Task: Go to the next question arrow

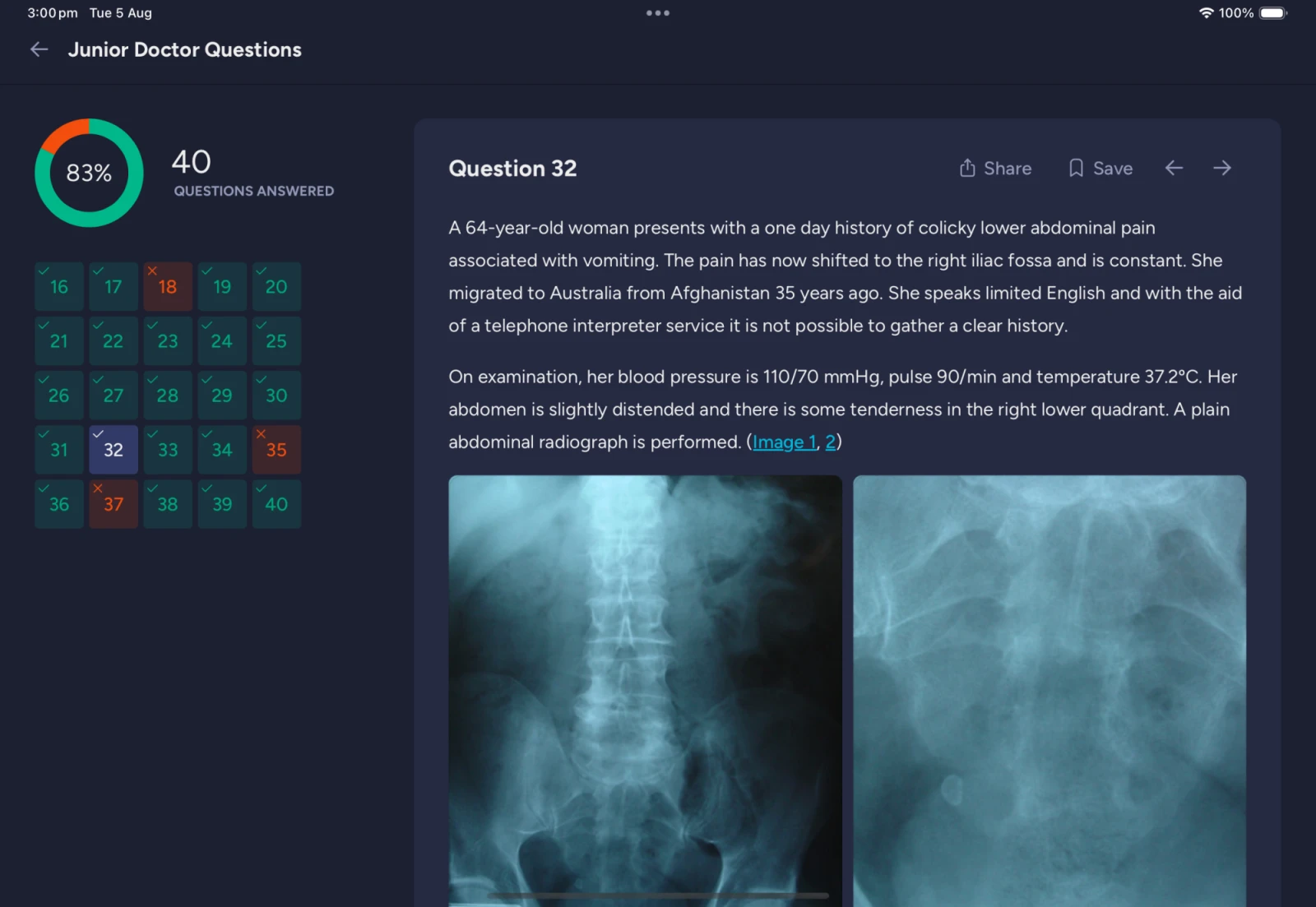Action: tap(1222, 169)
